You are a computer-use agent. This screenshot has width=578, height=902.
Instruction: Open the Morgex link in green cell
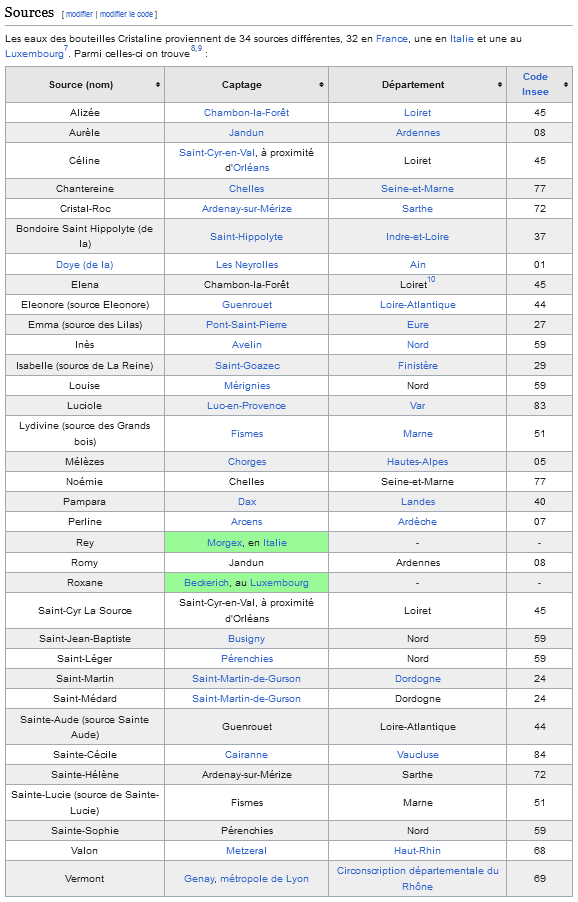click(x=224, y=542)
